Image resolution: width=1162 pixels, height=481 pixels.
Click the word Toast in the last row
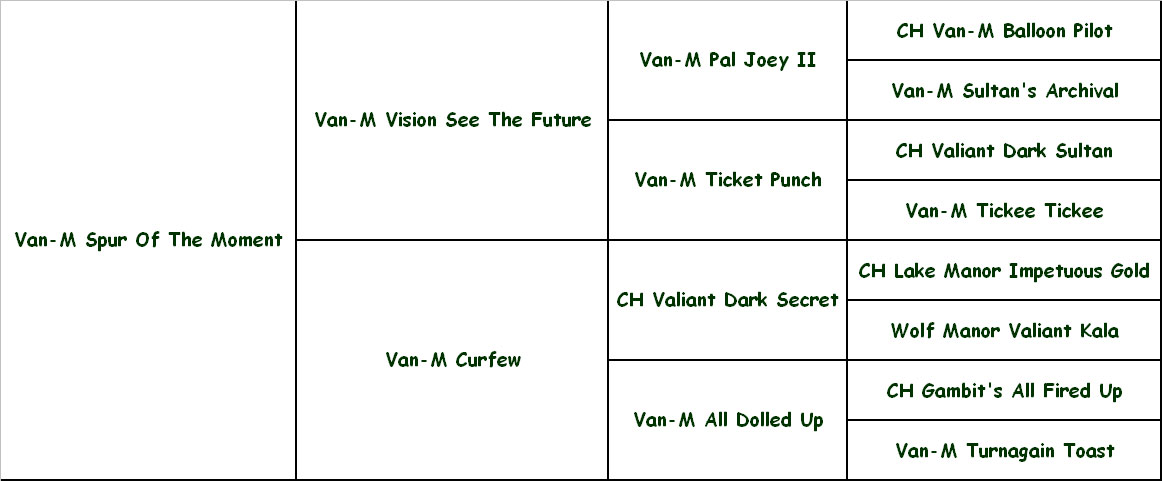tap(1089, 451)
